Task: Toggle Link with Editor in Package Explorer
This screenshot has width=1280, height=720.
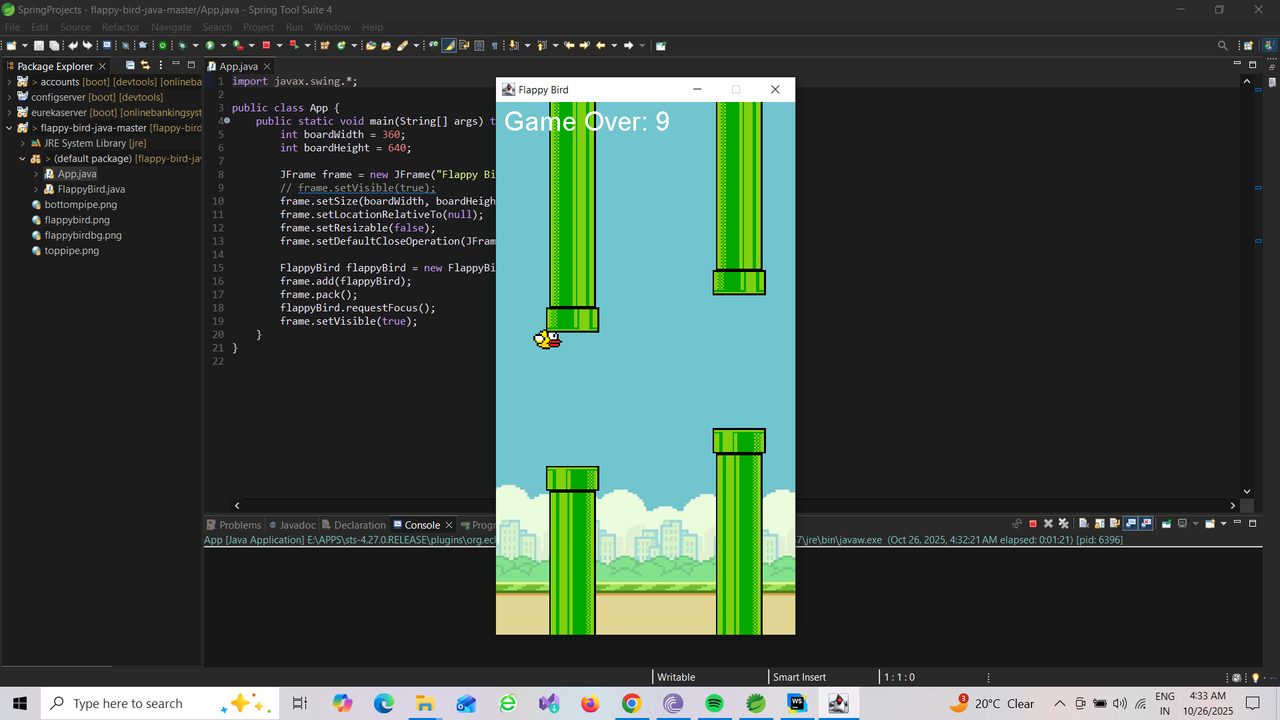Action: click(145, 66)
